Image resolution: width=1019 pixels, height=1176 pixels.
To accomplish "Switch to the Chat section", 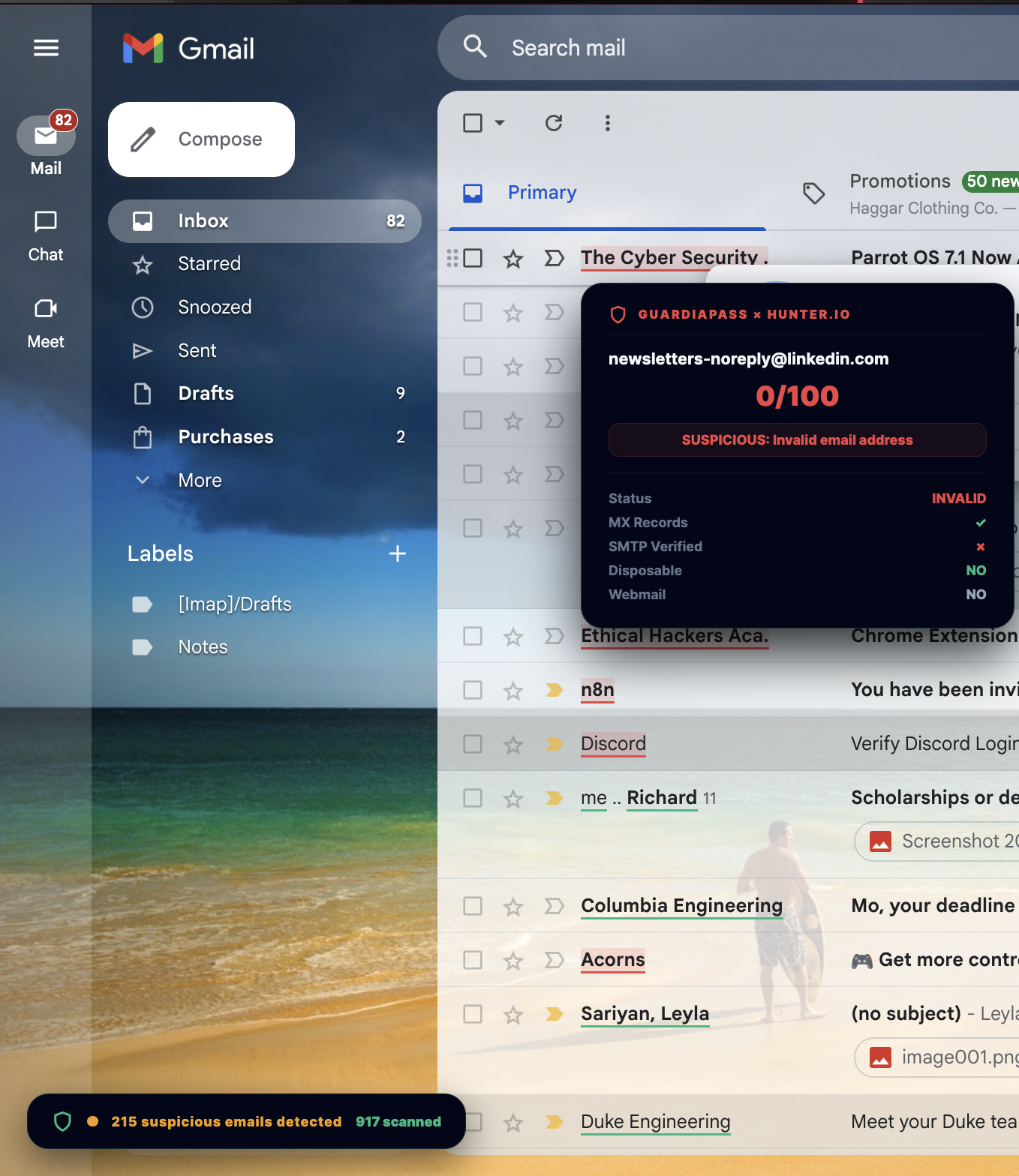I will coord(46,235).
